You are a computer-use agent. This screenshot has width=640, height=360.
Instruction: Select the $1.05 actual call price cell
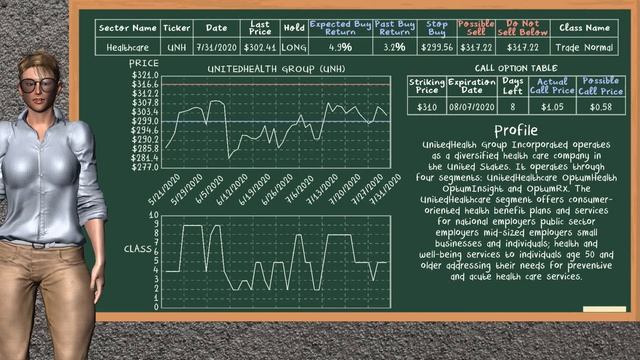click(x=552, y=107)
